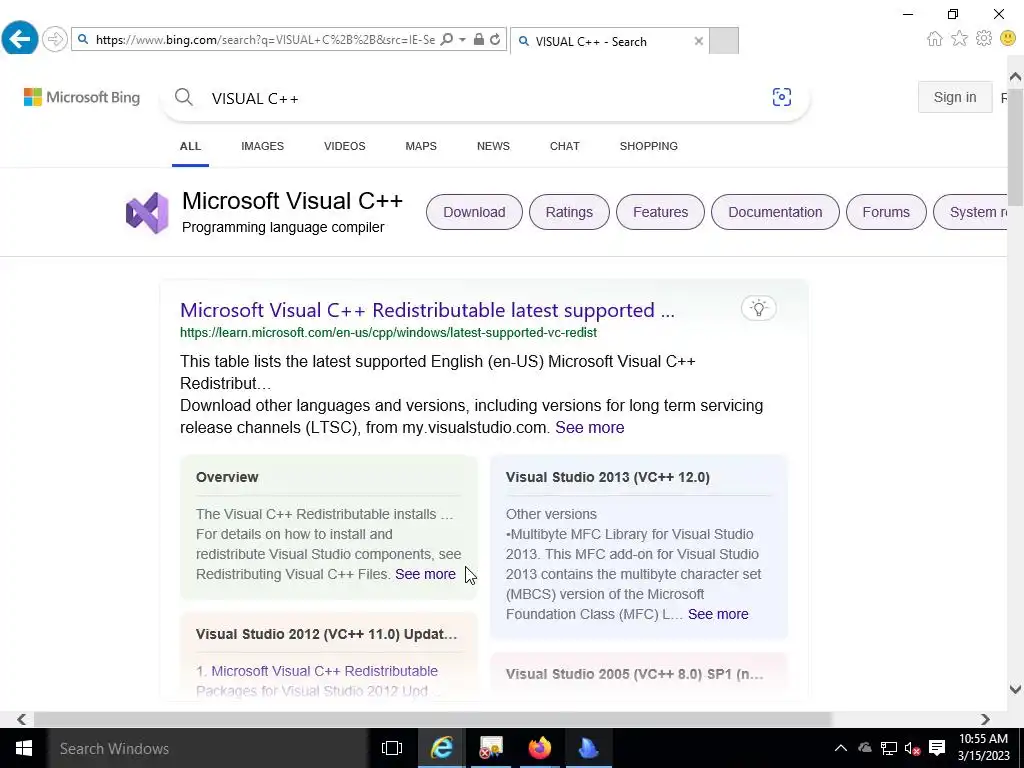Click the Visual Studio 2005 (VC++ 8.0) SP1 heading

(x=634, y=675)
